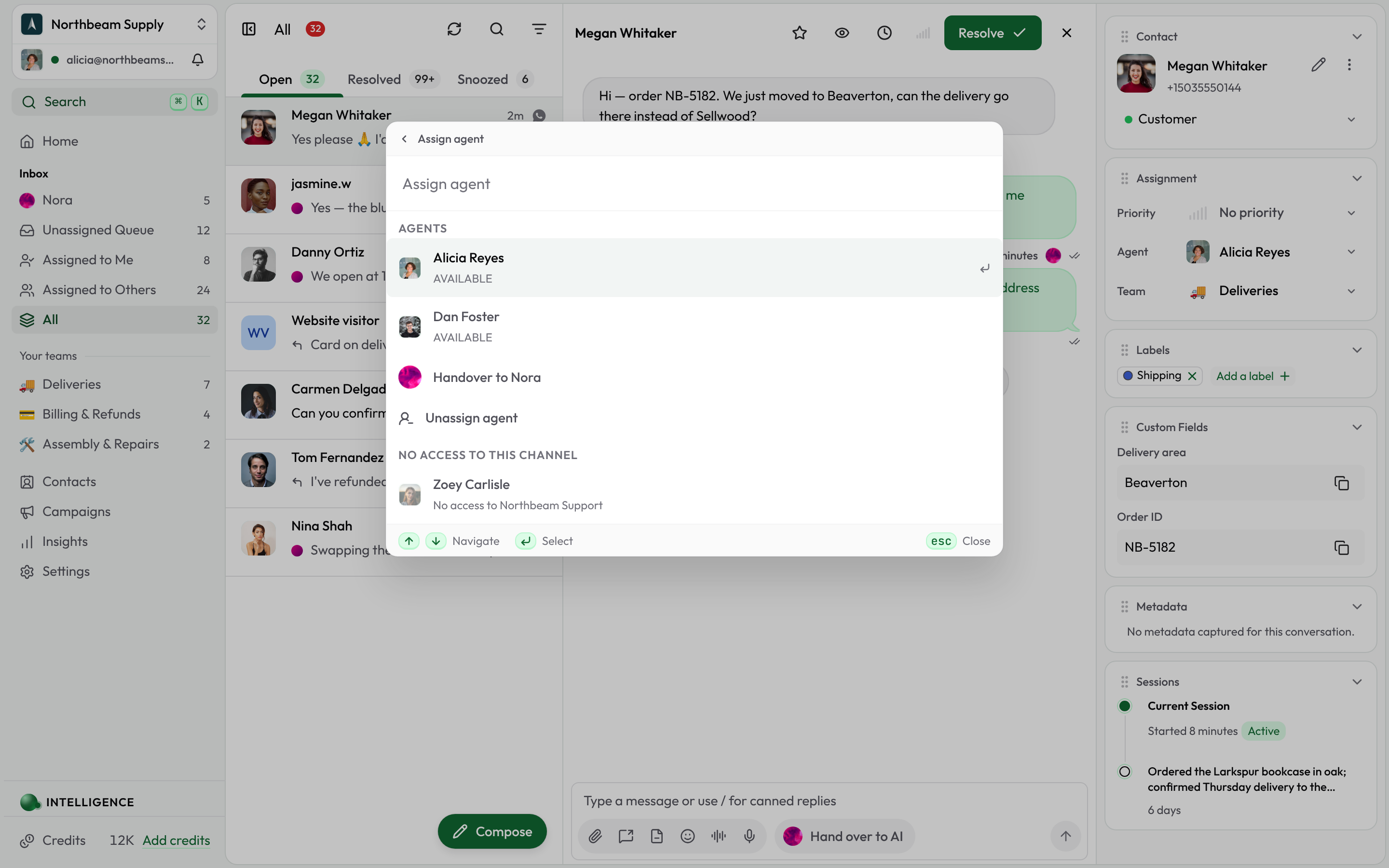Edit contact with the pencil icon
This screenshot has width=1389, height=868.
point(1319,65)
